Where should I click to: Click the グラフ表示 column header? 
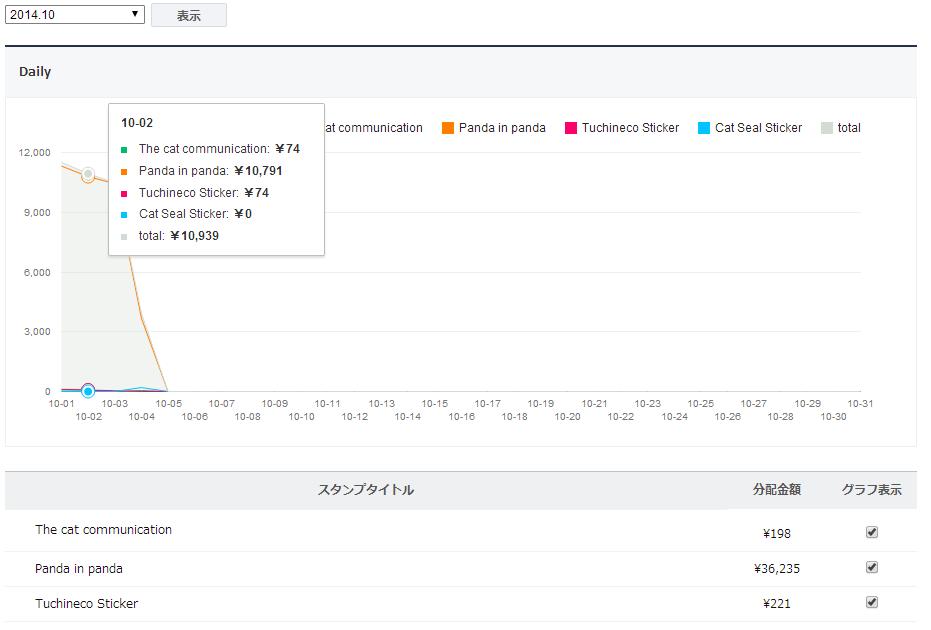point(872,489)
